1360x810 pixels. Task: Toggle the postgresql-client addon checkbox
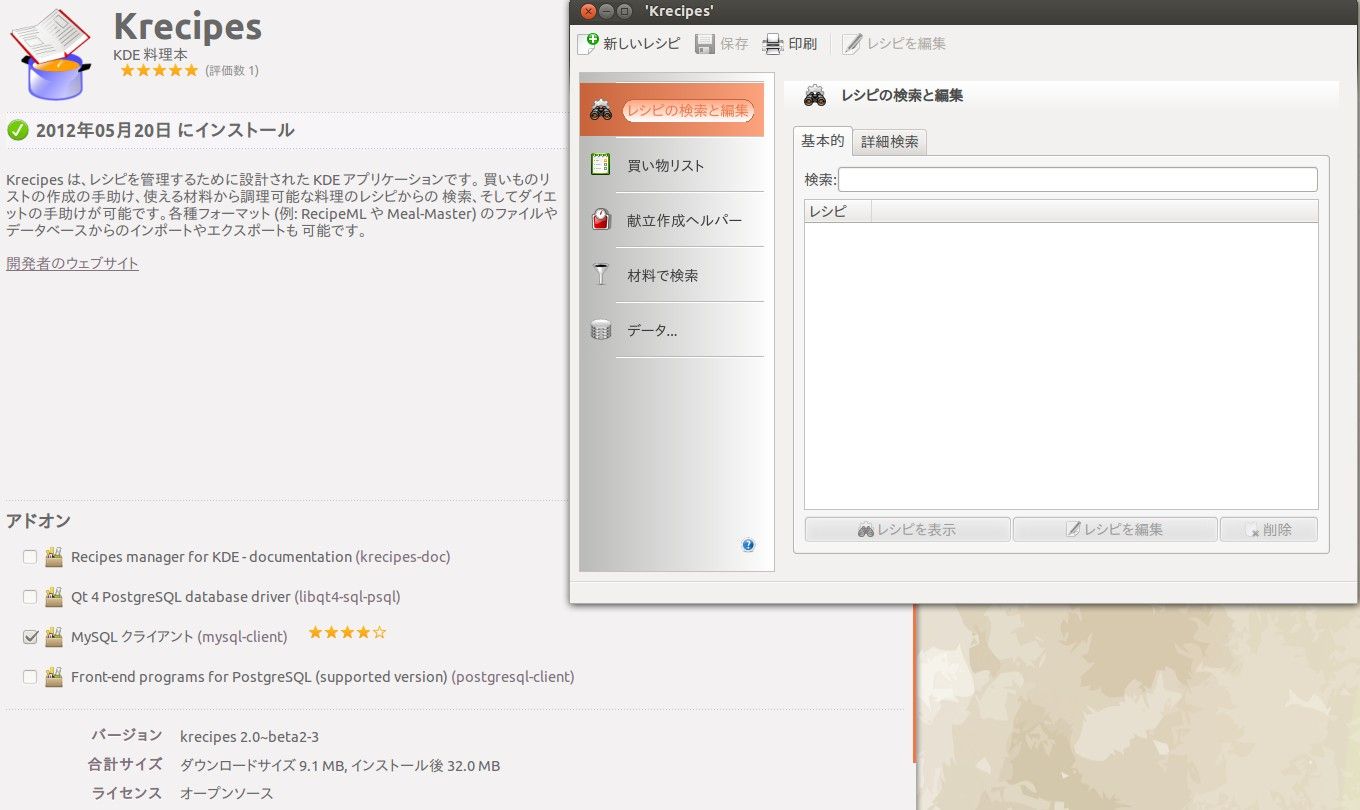[30, 677]
